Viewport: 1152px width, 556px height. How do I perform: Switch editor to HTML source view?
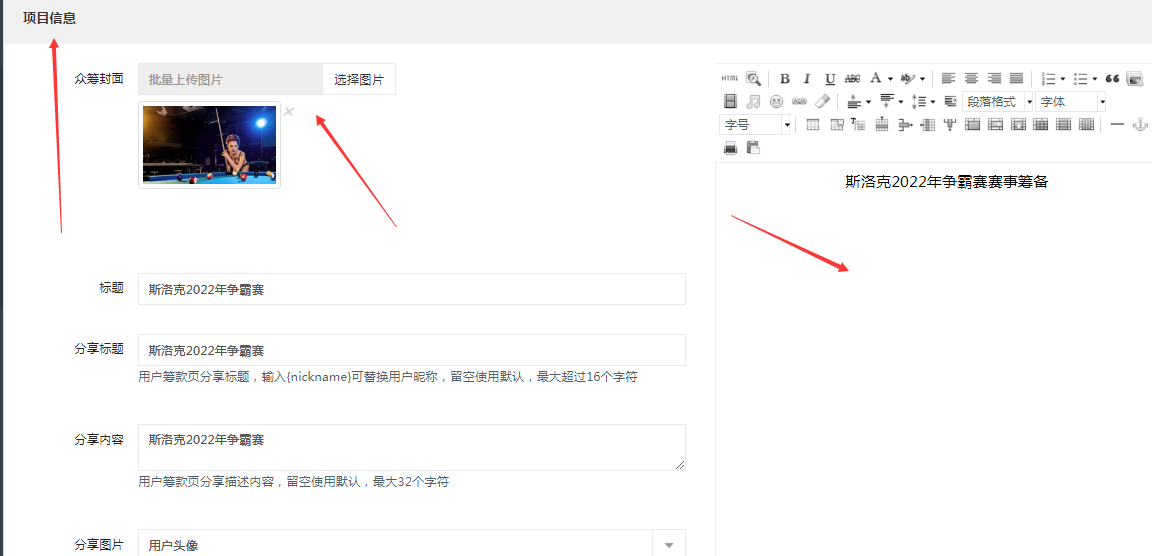pyautogui.click(x=730, y=79)
